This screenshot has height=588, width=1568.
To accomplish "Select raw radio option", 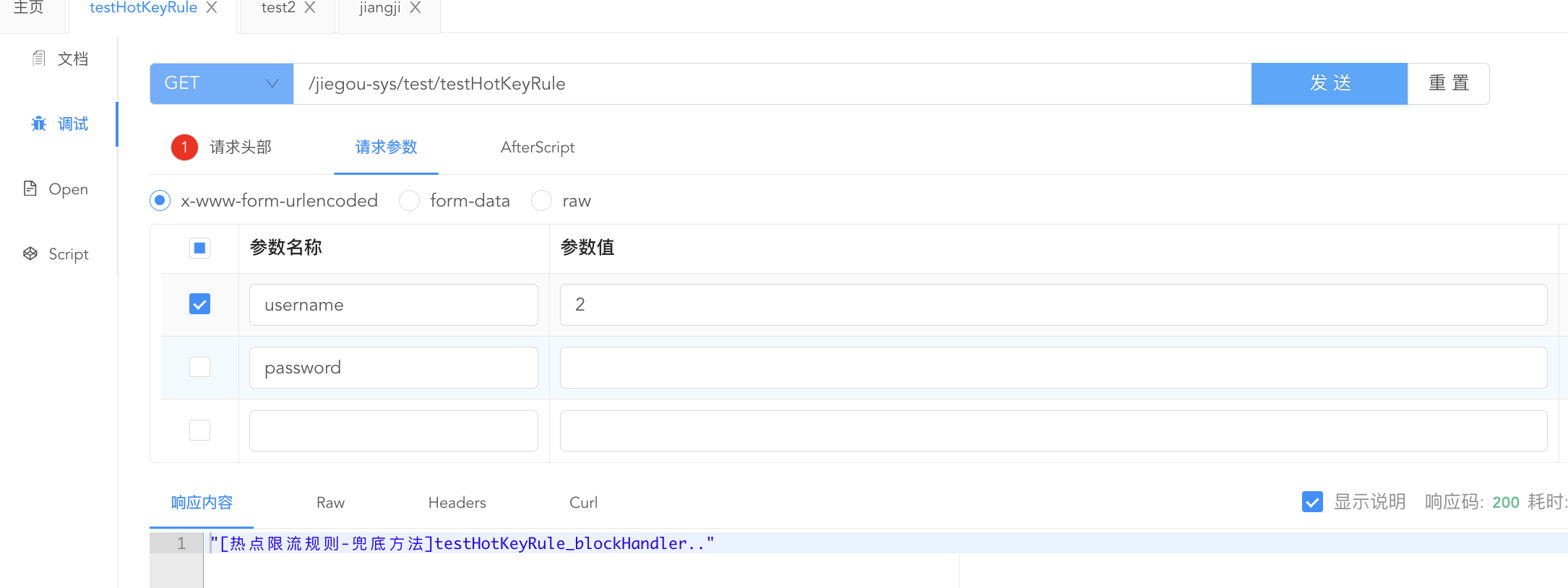I will pos(541,200).
